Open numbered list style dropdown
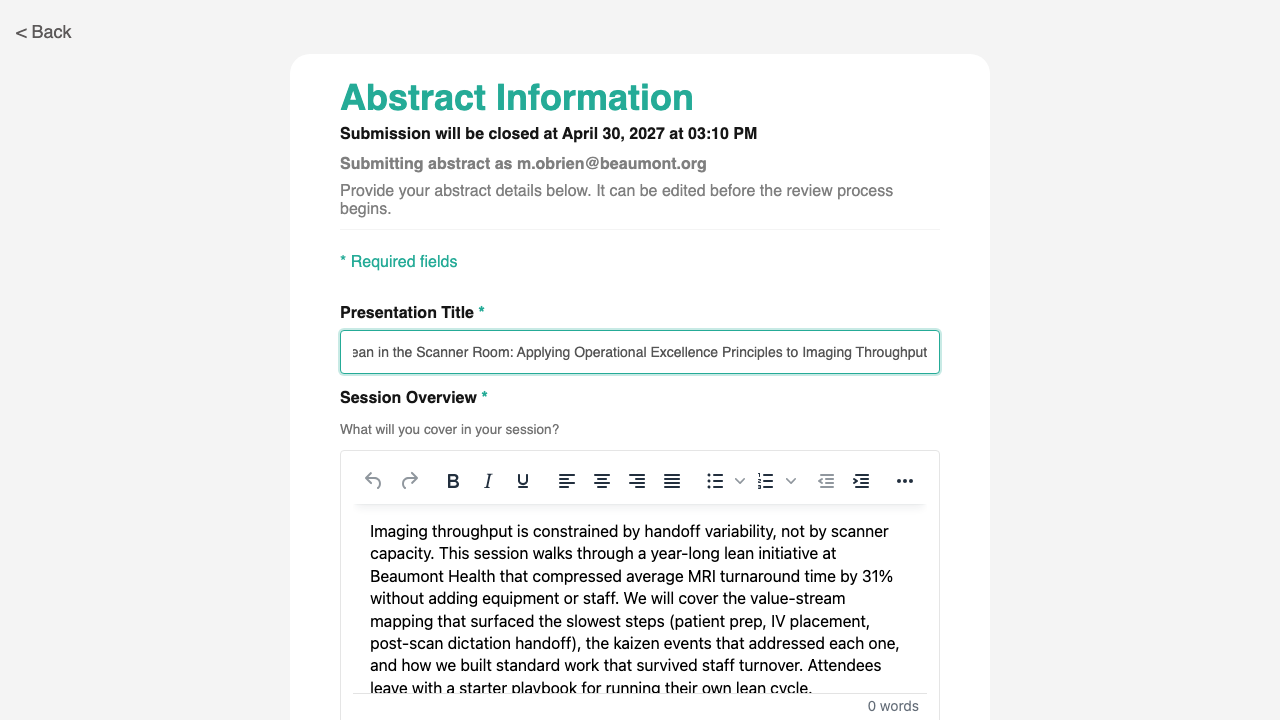 tap(791, 481)
